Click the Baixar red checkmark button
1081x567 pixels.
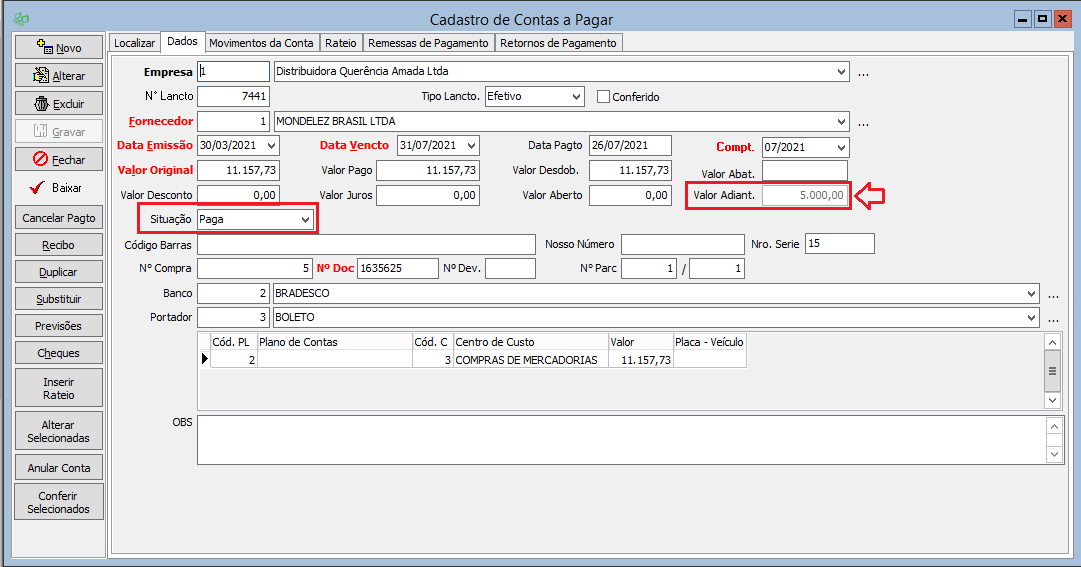coord(58,188)
